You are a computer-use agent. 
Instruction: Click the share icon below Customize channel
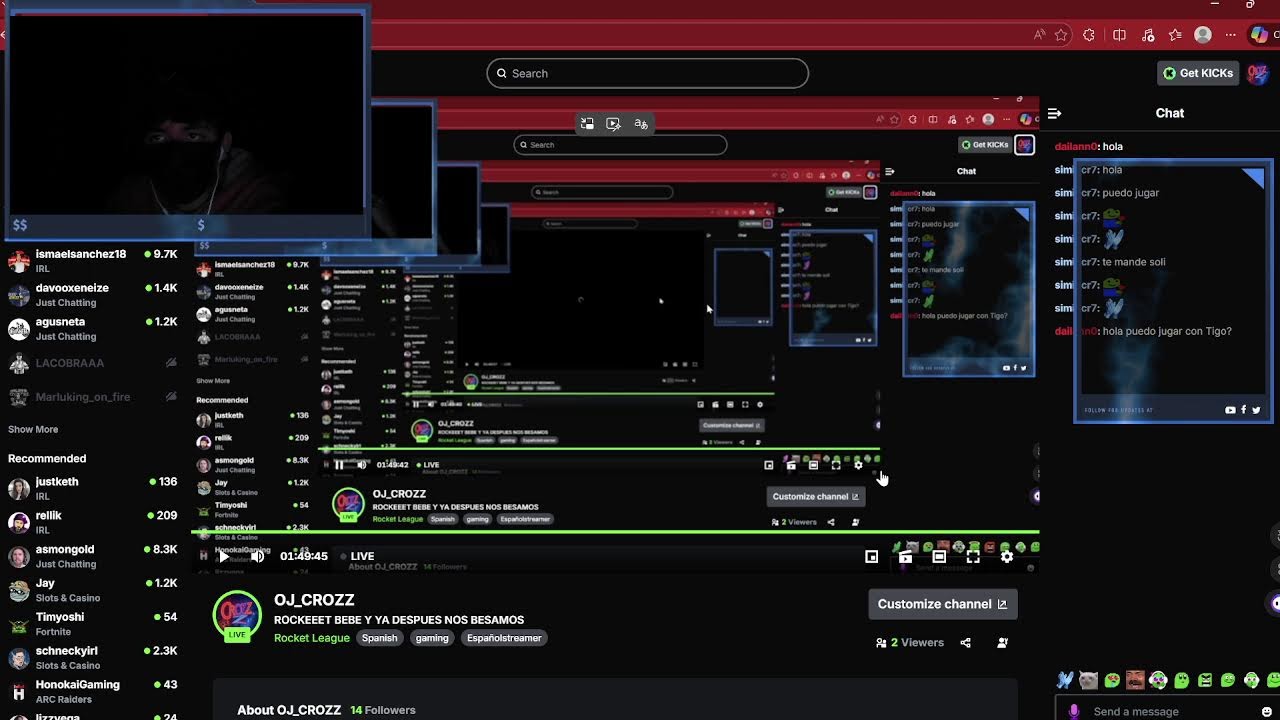coord(965,643)
